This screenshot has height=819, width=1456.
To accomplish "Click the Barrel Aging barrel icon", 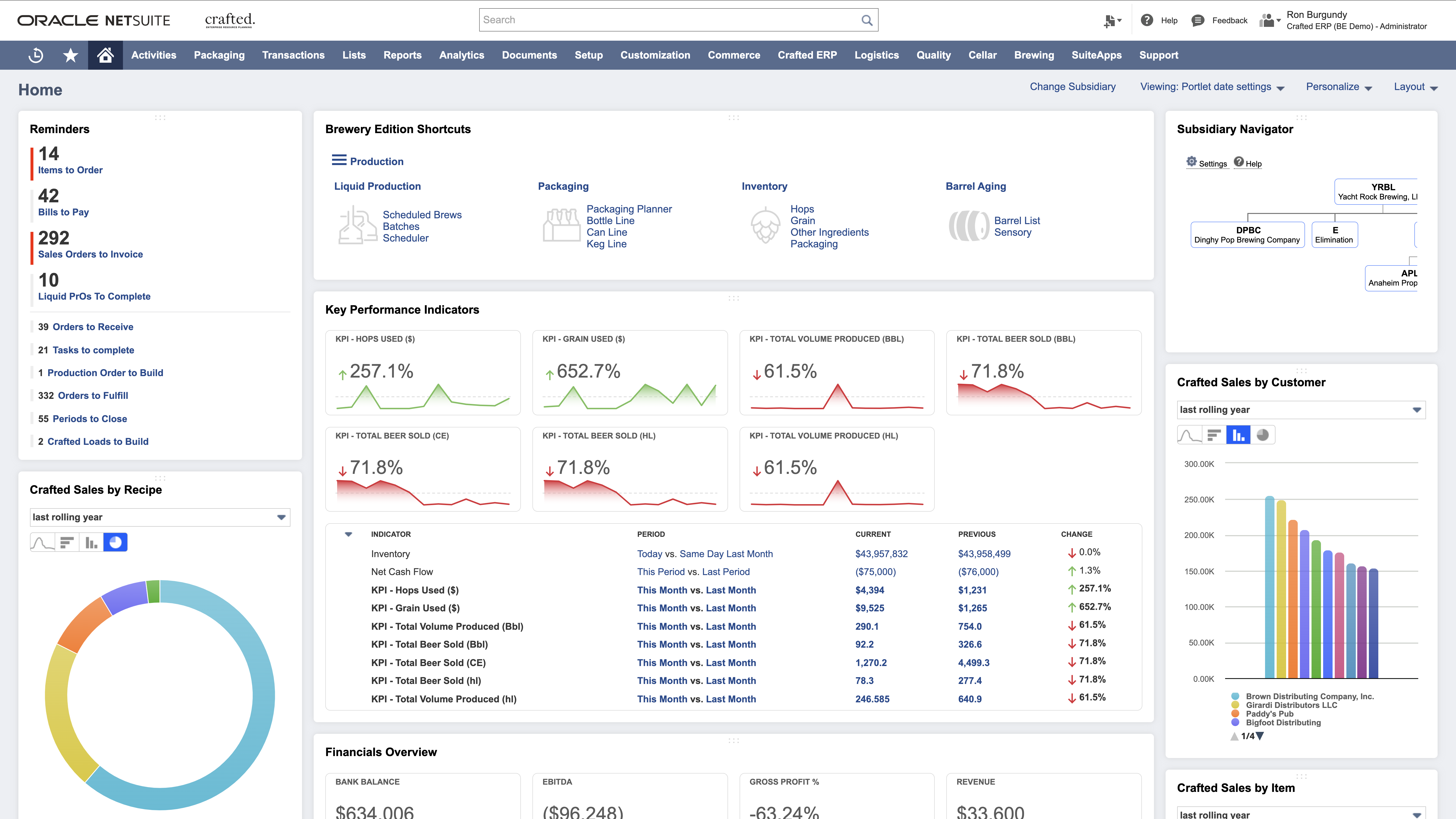I will point(969,226).
